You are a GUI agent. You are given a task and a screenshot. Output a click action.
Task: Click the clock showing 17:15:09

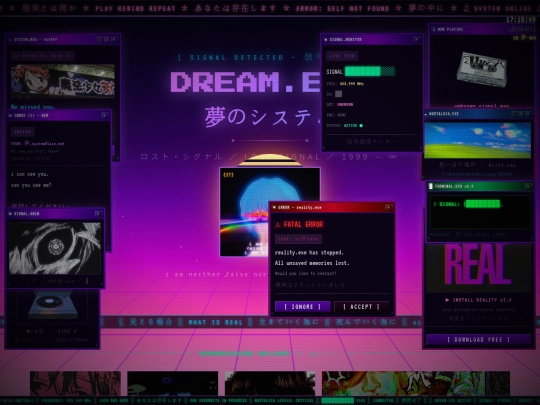[x=521, y=20]
